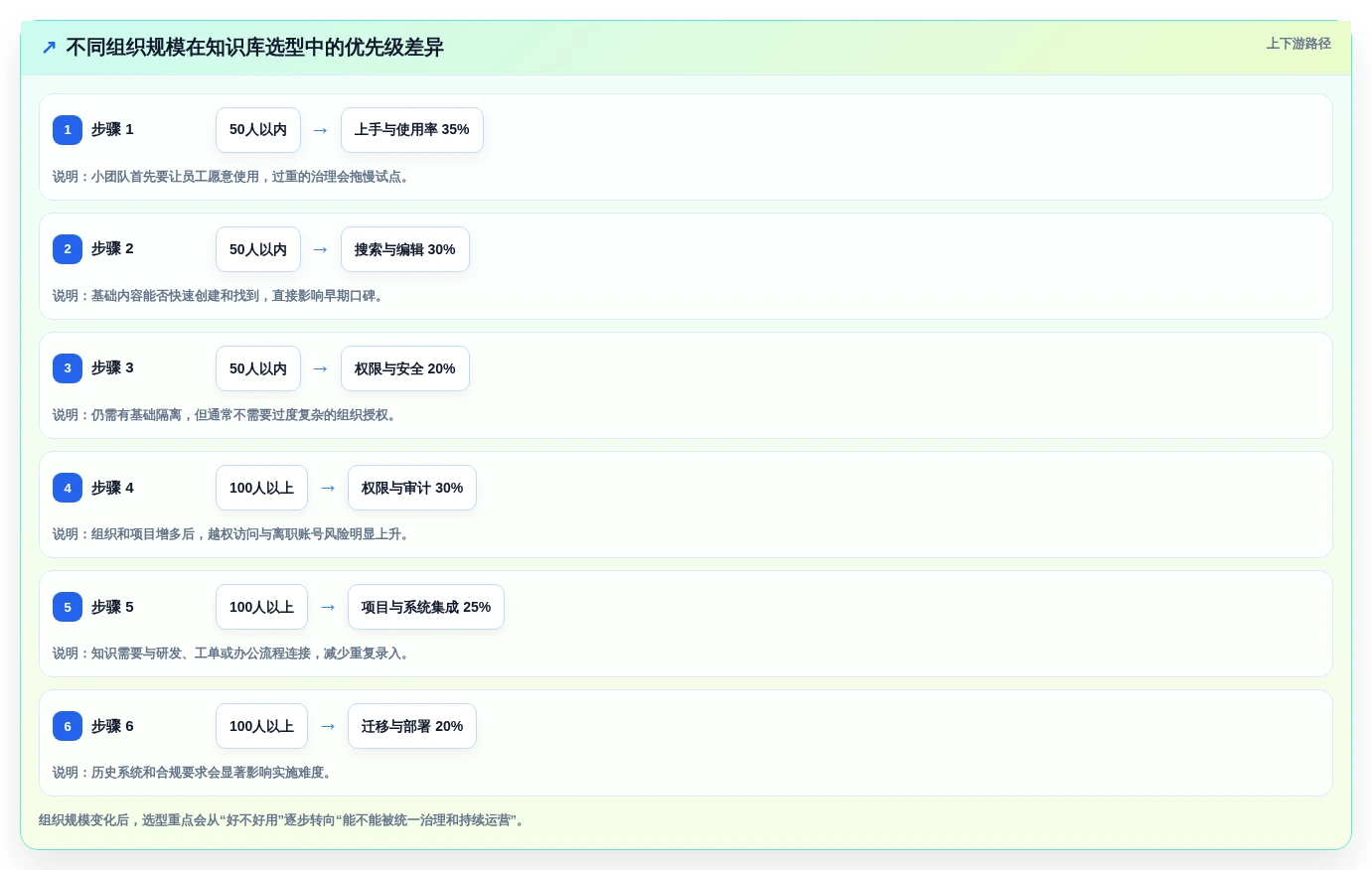
Task: Select the step number 6 badge
Action: [68, 726]
